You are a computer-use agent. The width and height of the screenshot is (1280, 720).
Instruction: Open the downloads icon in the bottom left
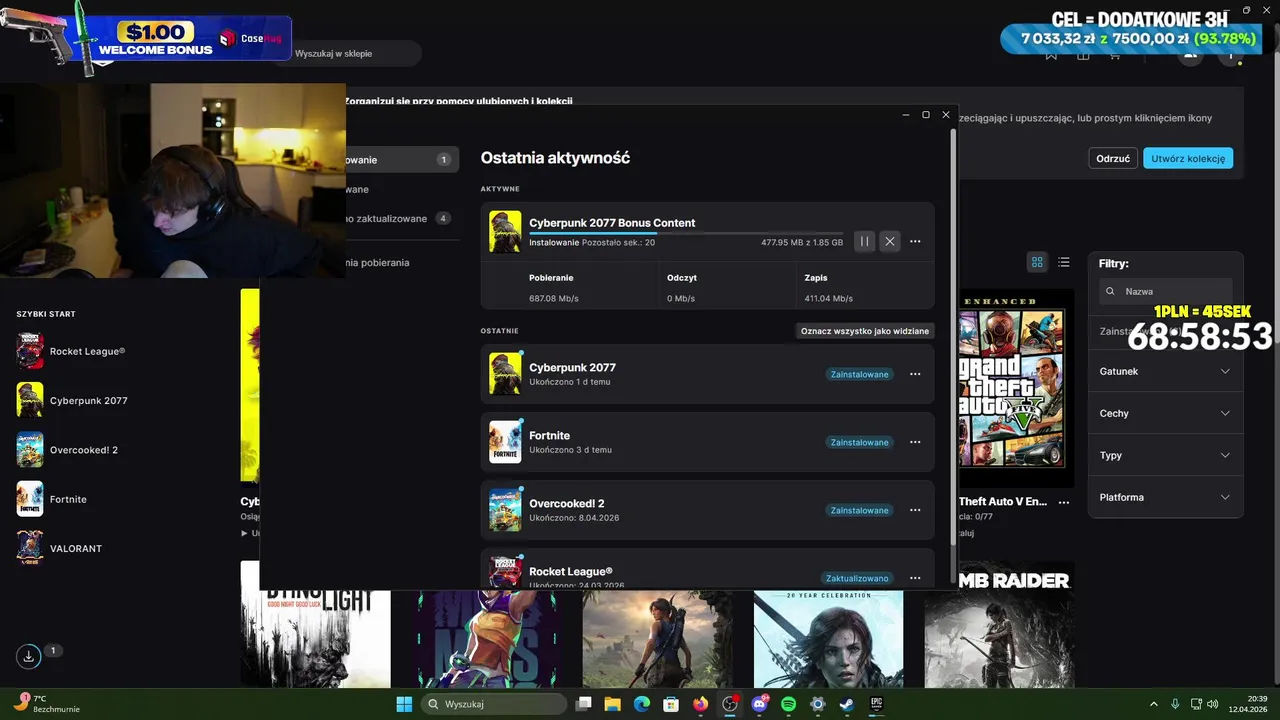point(29,656)
